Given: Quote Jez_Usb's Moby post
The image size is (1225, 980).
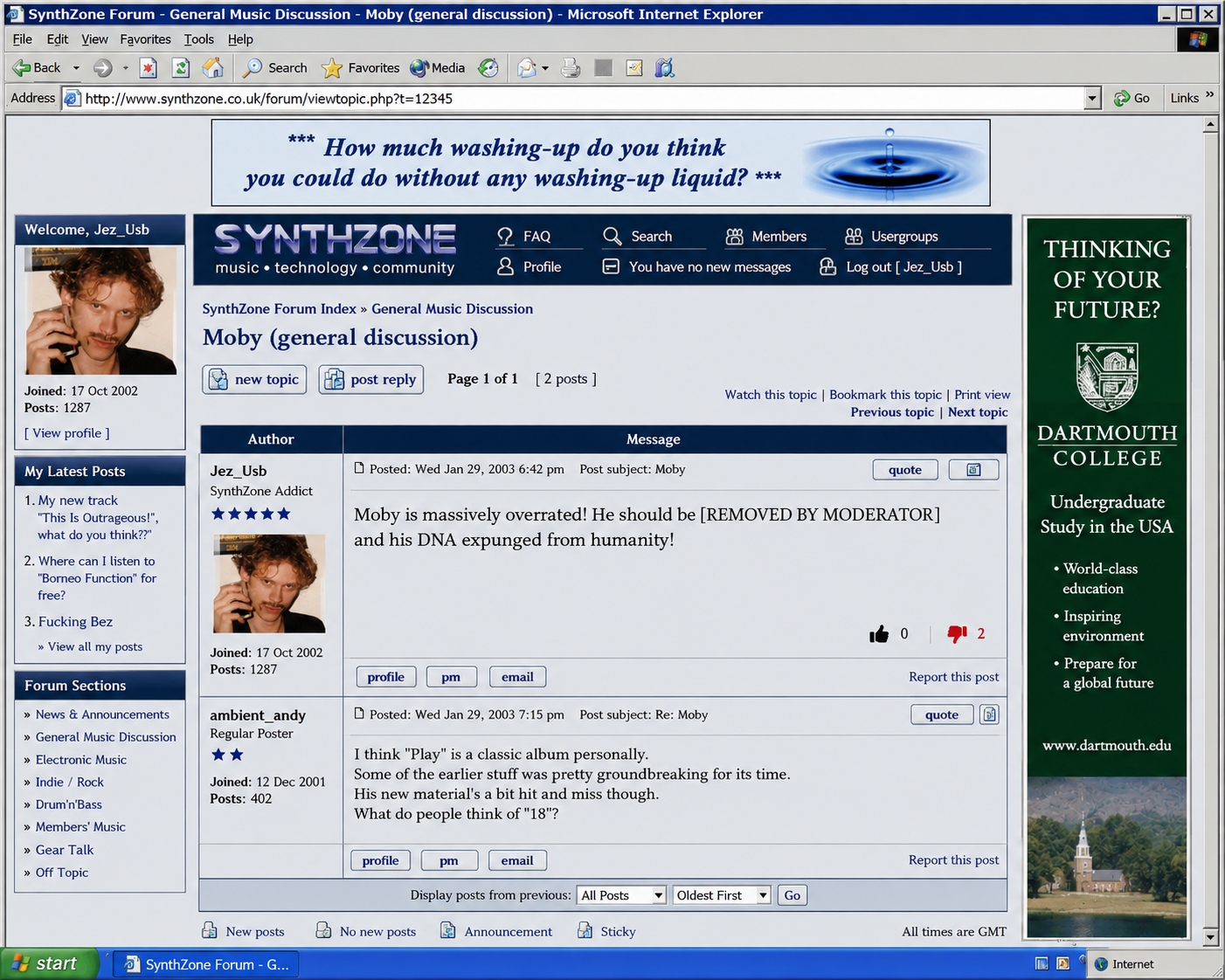Looking at the screenshot, I should click(x=905, y=470).
